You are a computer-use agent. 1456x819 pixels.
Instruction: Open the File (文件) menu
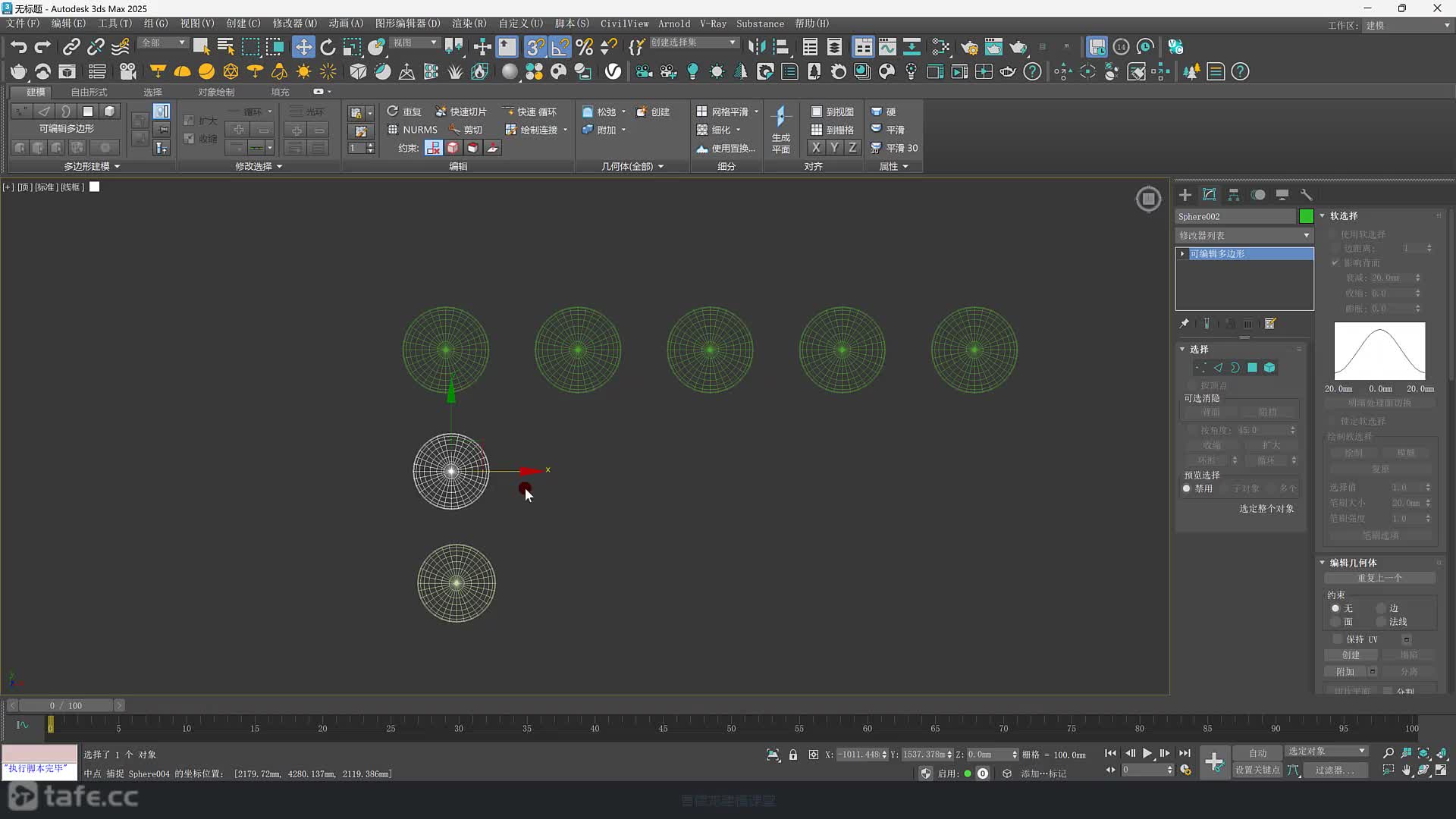pyautogui.click(x=23, y=24)
